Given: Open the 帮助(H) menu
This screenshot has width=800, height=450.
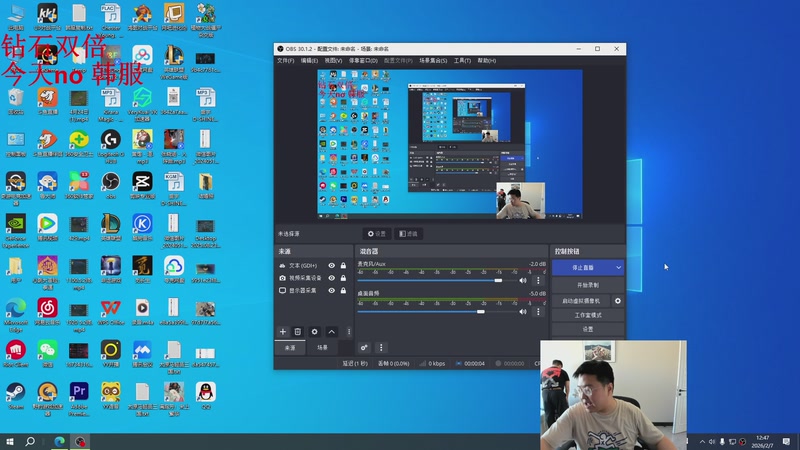Looking at the screenshot, I should (487, 61).
